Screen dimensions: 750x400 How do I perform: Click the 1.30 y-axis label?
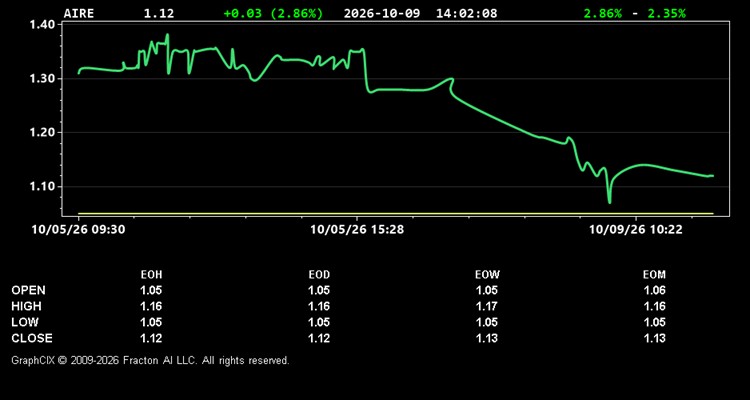point(44,78)
